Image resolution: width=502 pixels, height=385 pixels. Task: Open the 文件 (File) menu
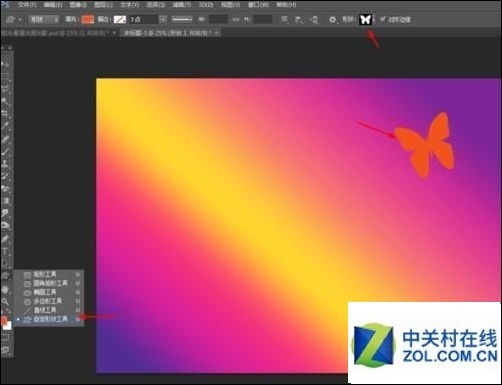click(x=27, y=5)
